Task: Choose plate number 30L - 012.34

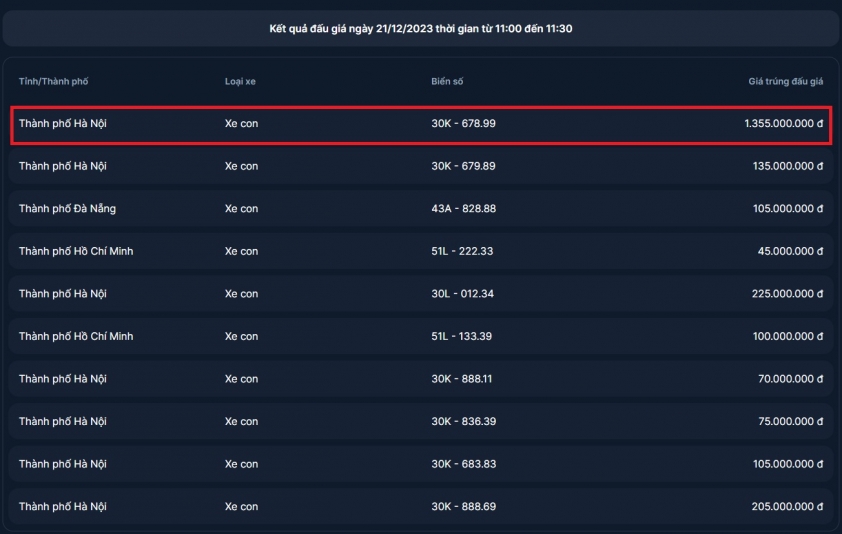Action: [x=463, y=294]
